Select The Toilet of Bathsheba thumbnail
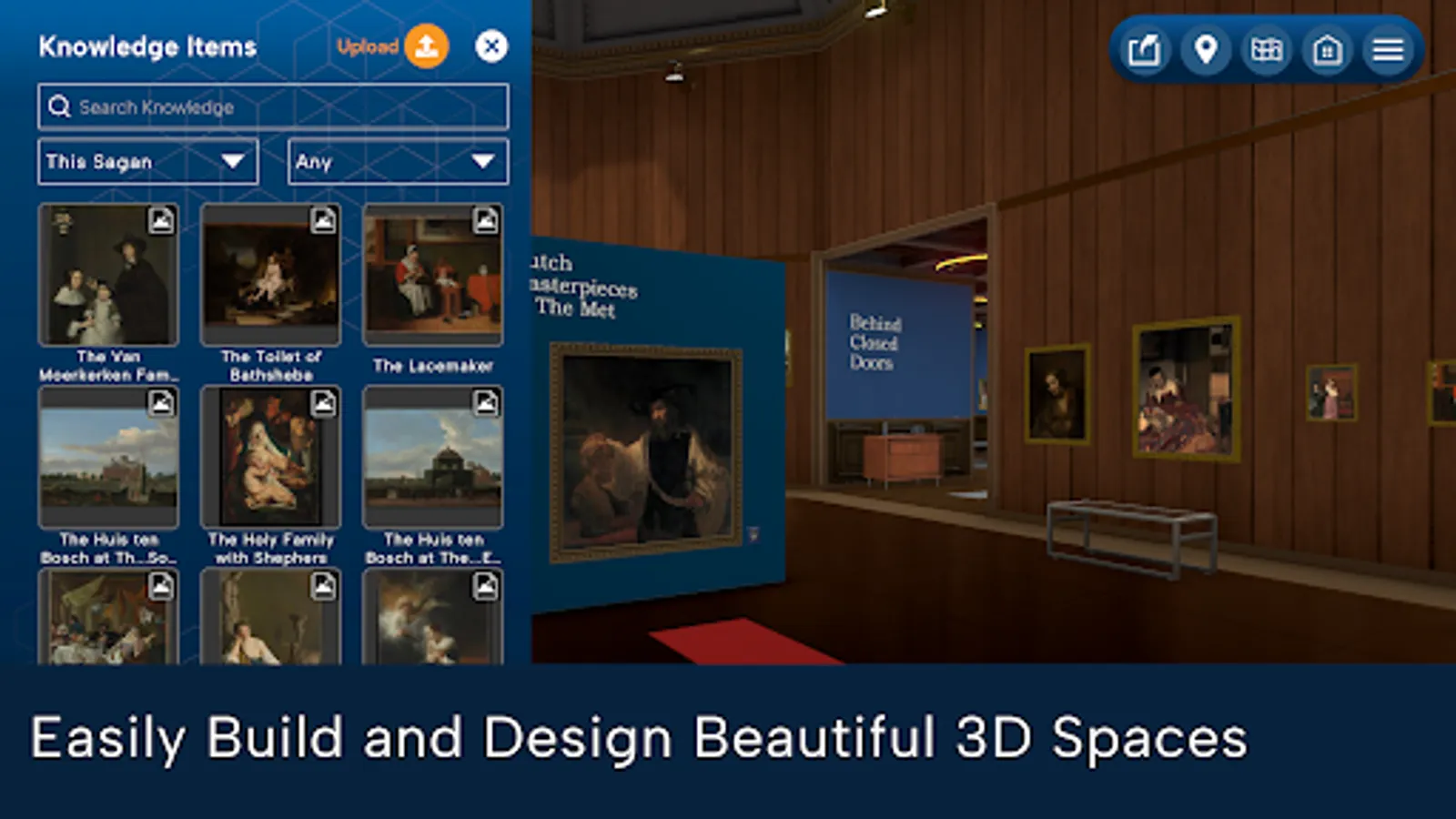This screenshot has width=1456, height=819. pyautogui.click(x=270, y=275)
